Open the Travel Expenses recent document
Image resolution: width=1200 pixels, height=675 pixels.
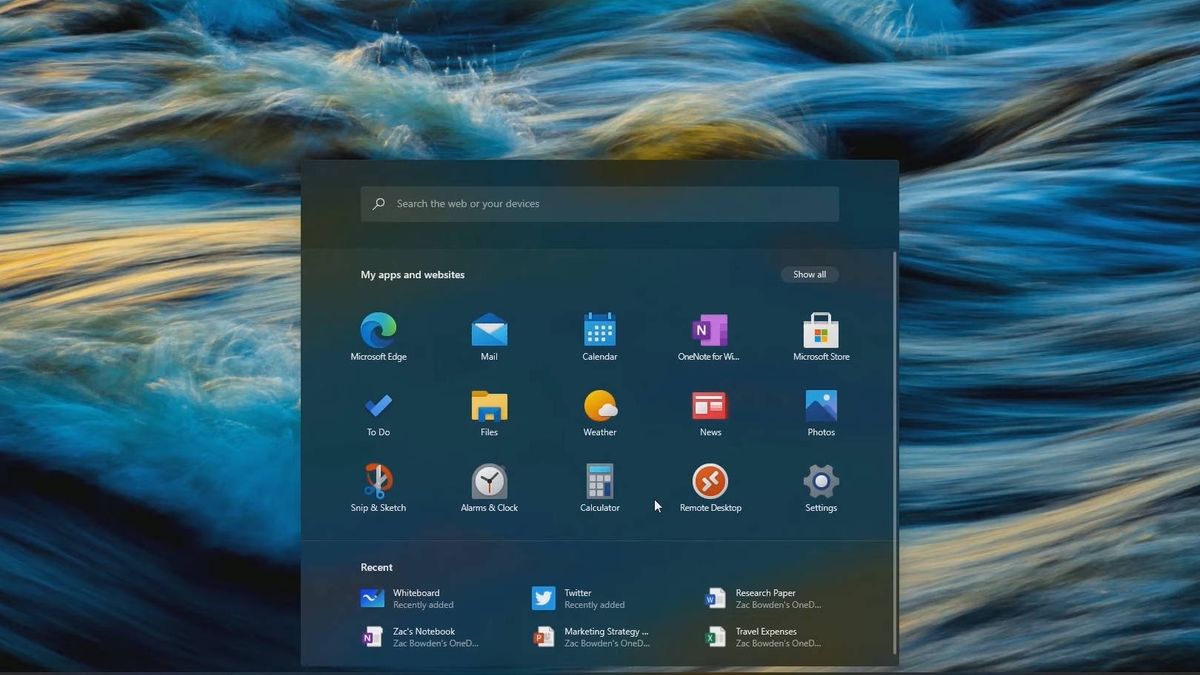tap(765, 637)
